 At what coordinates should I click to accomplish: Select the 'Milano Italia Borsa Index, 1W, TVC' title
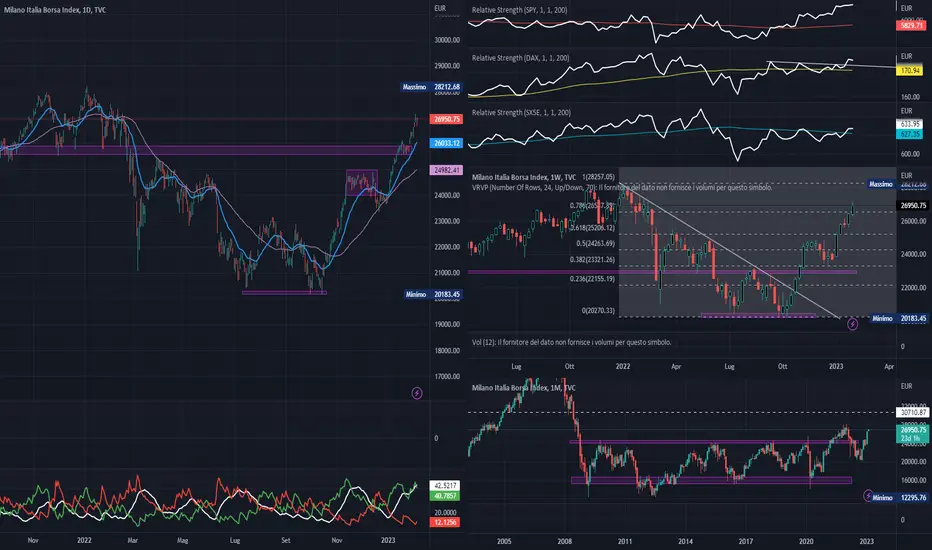524,177
